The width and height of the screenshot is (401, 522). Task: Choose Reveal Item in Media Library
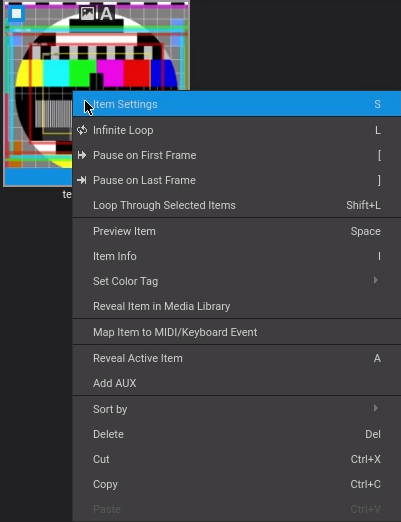point(237,306)
